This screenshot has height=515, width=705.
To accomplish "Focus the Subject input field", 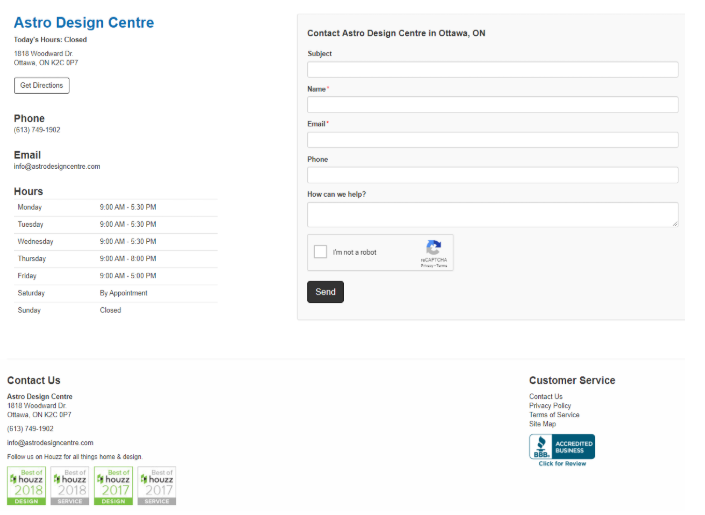I will pyautogui.click(x=493, y=70).
